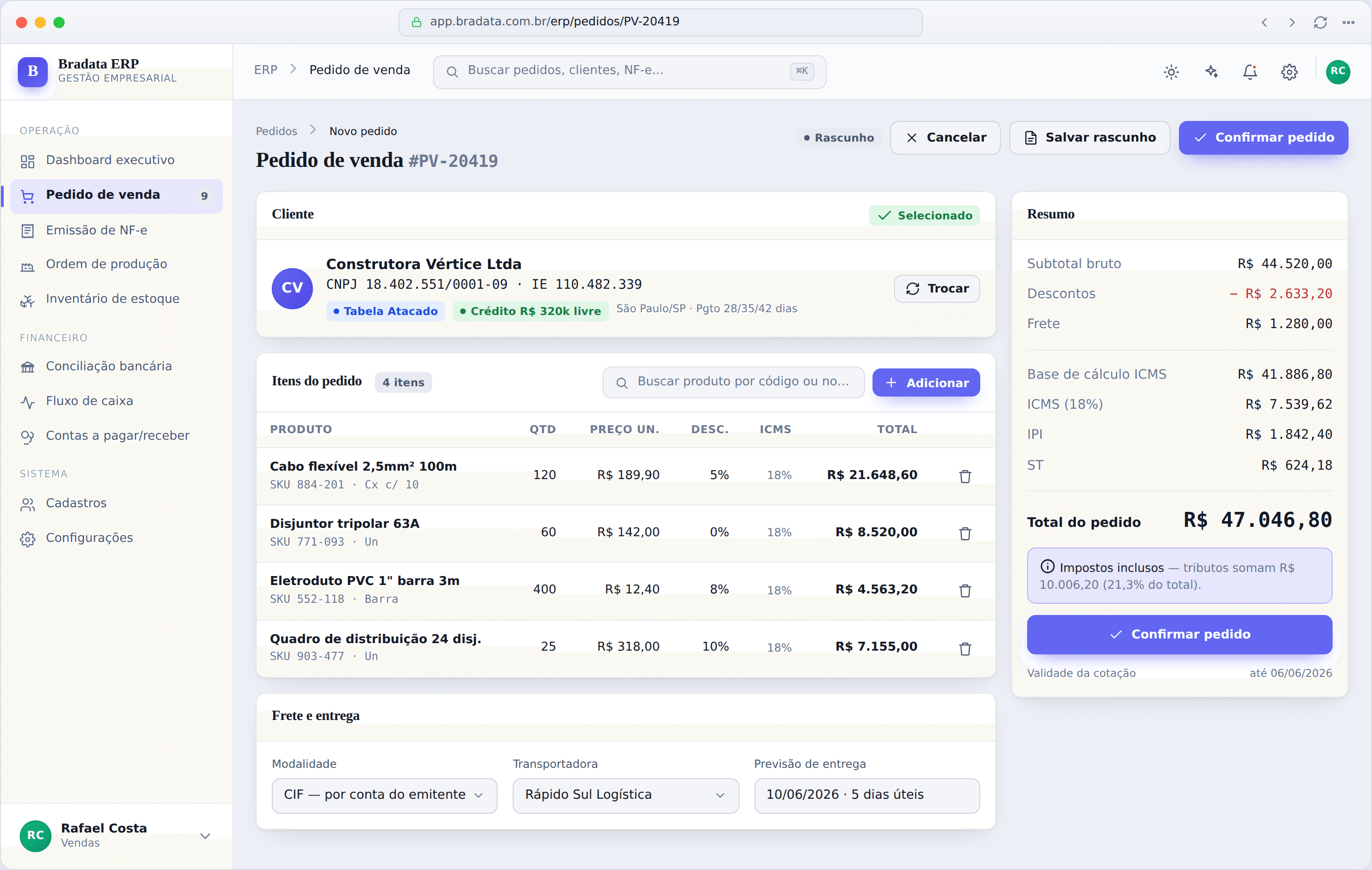The image size is (1372, 870).
Task: Click the Bradata ERP logo icon
Action: 33,71
